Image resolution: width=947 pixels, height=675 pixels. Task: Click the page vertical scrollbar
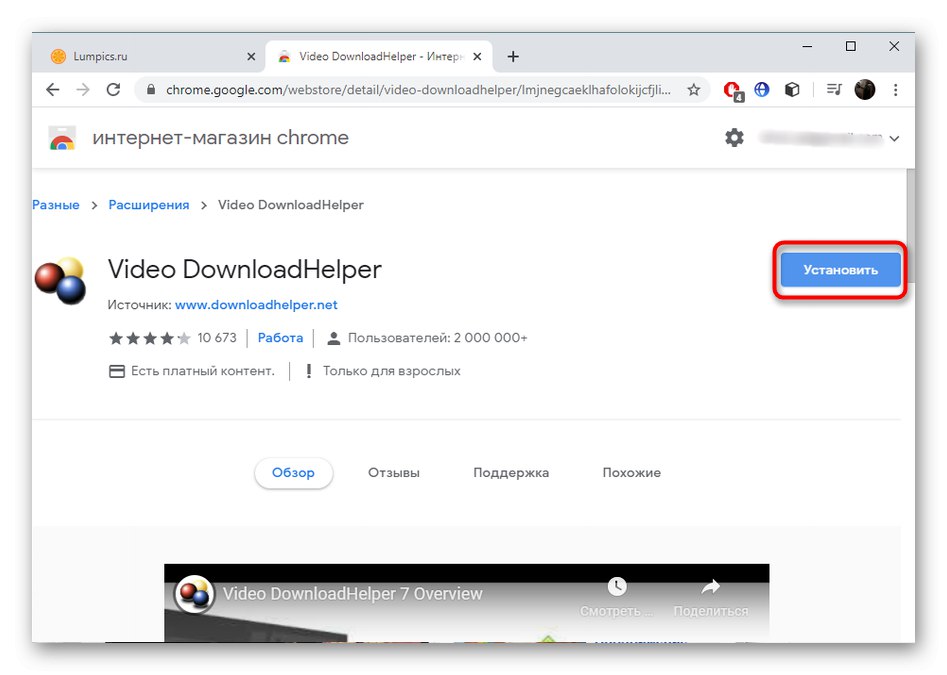point(910,226)
